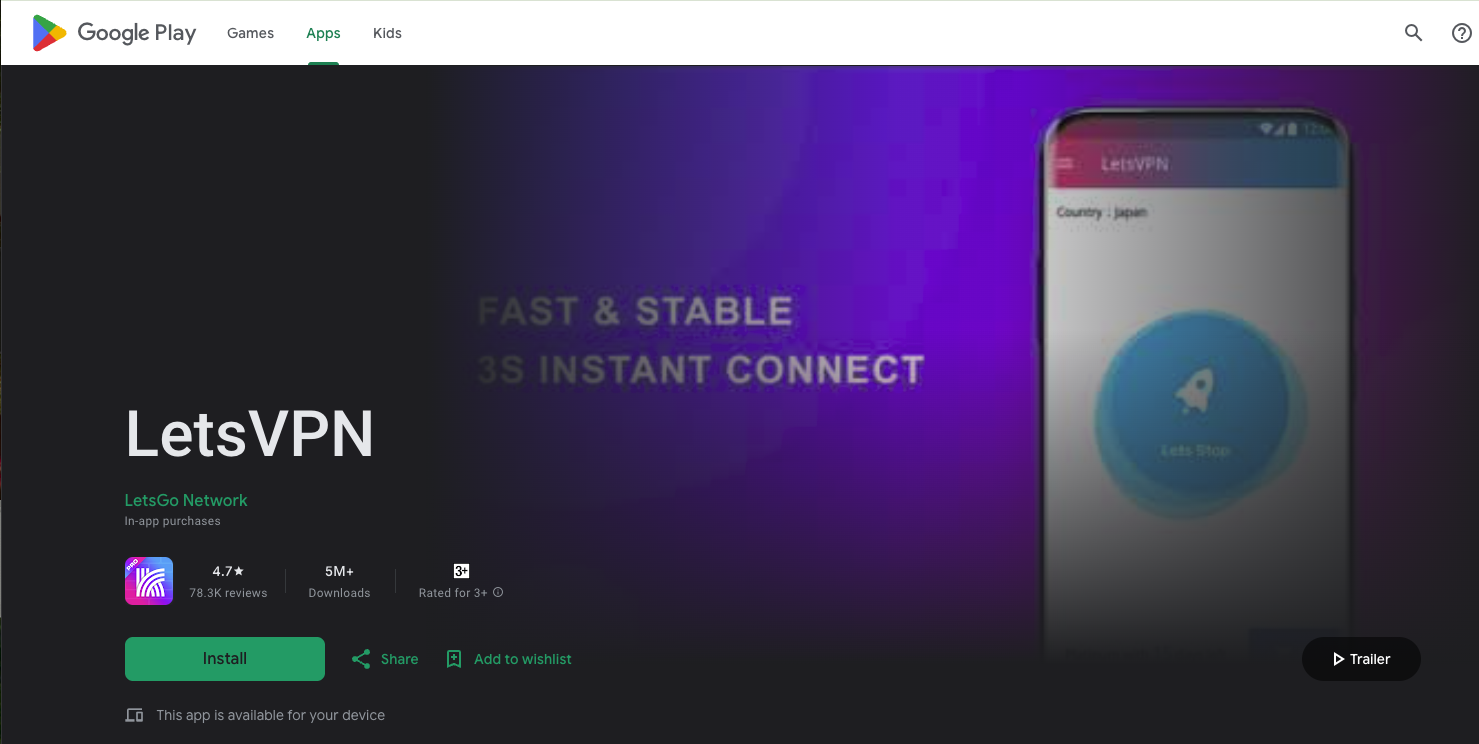Select the Apps tab
The image size is (1479, 744).
pos(323,33)
